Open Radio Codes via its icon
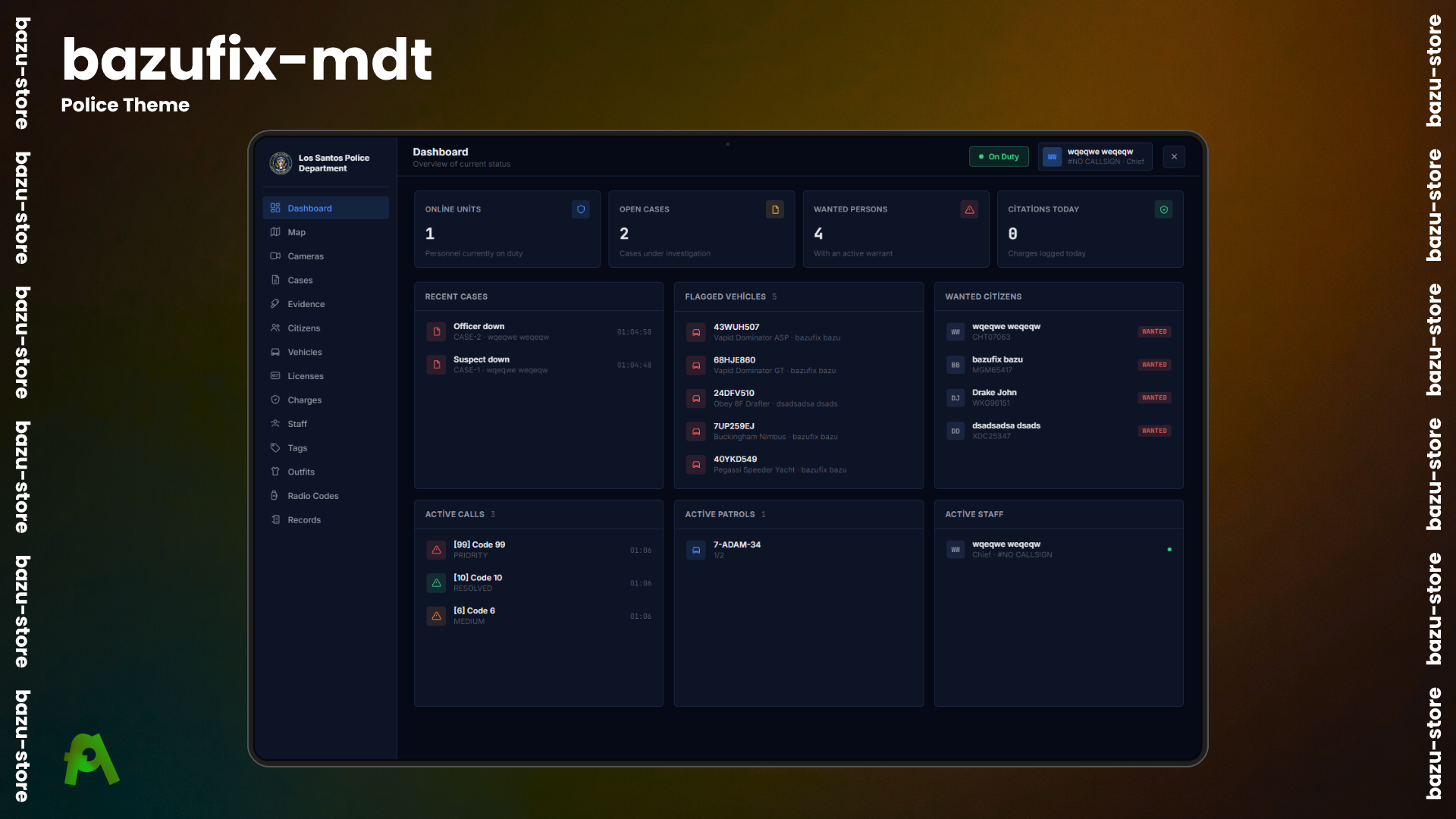Screen dimensions: 1456x819 (275, 496)
